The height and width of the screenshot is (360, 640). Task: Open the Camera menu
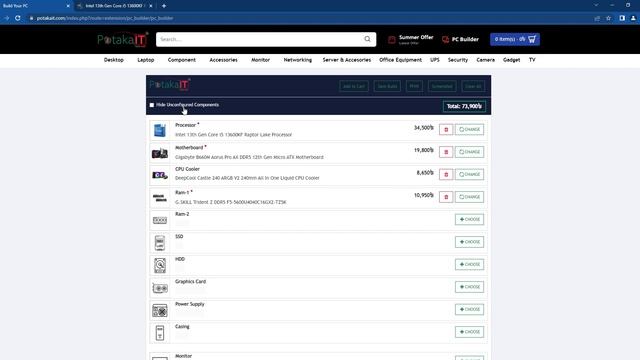coord(485,60)
